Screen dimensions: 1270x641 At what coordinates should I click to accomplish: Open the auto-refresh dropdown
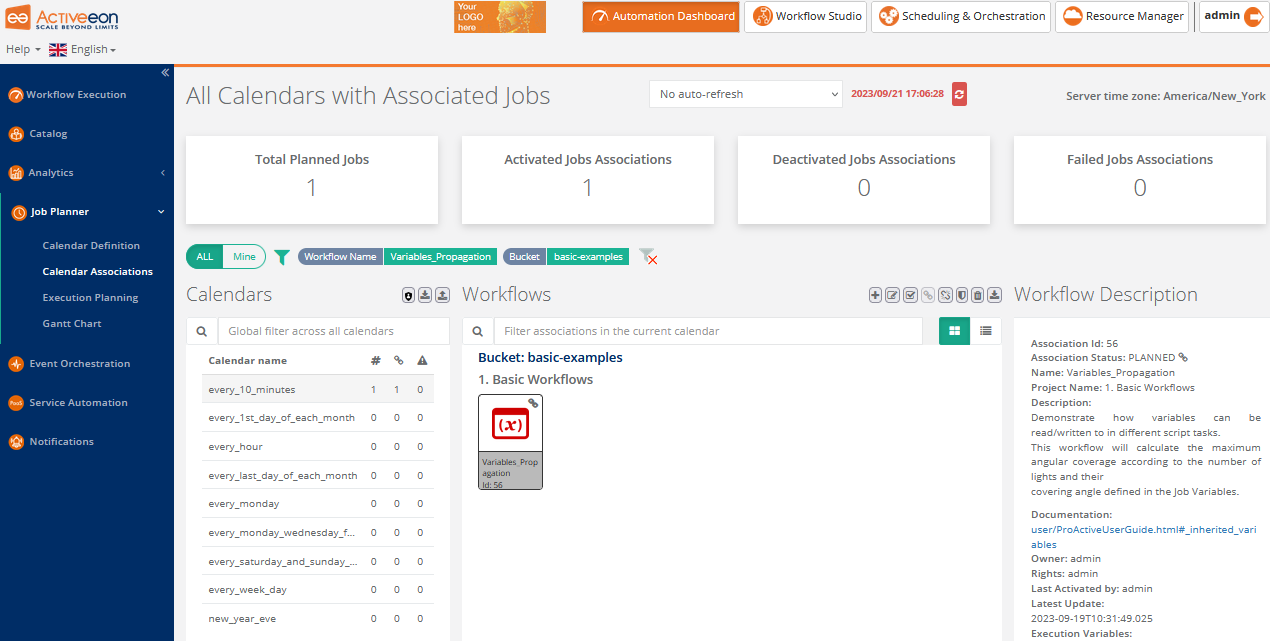pyautogui.click(x=746, y=94)
